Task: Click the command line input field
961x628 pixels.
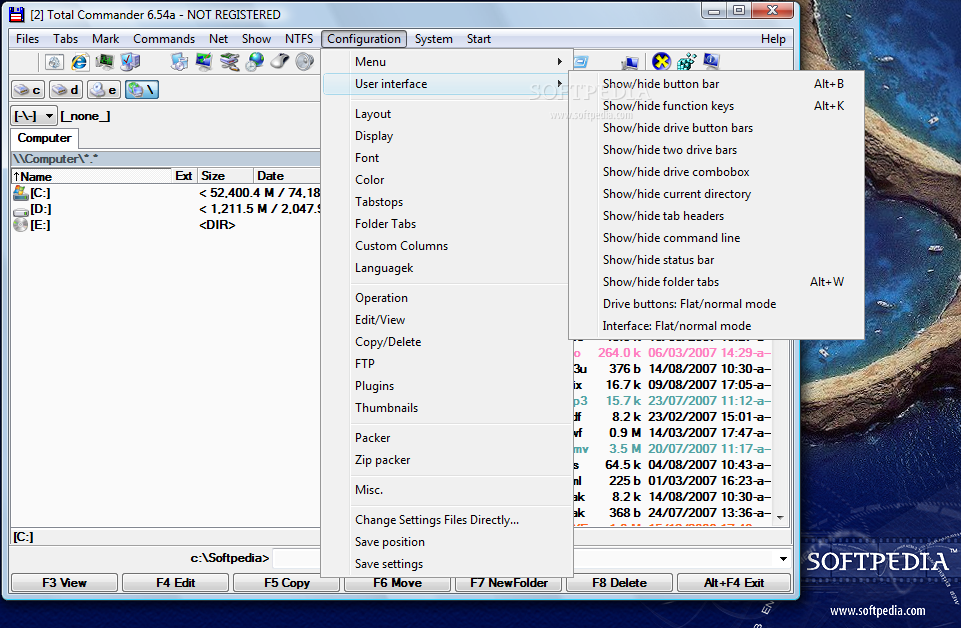Action: click(x=524, y=559)
